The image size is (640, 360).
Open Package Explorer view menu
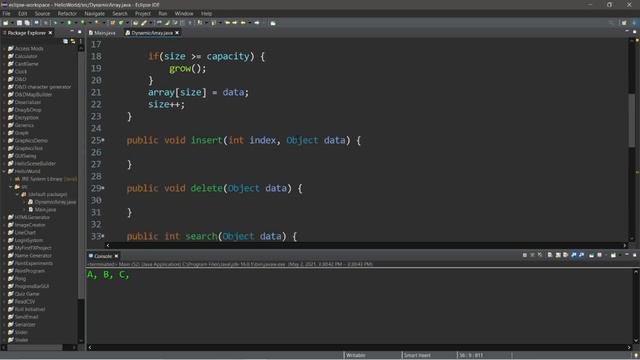[x=80, y=41]
